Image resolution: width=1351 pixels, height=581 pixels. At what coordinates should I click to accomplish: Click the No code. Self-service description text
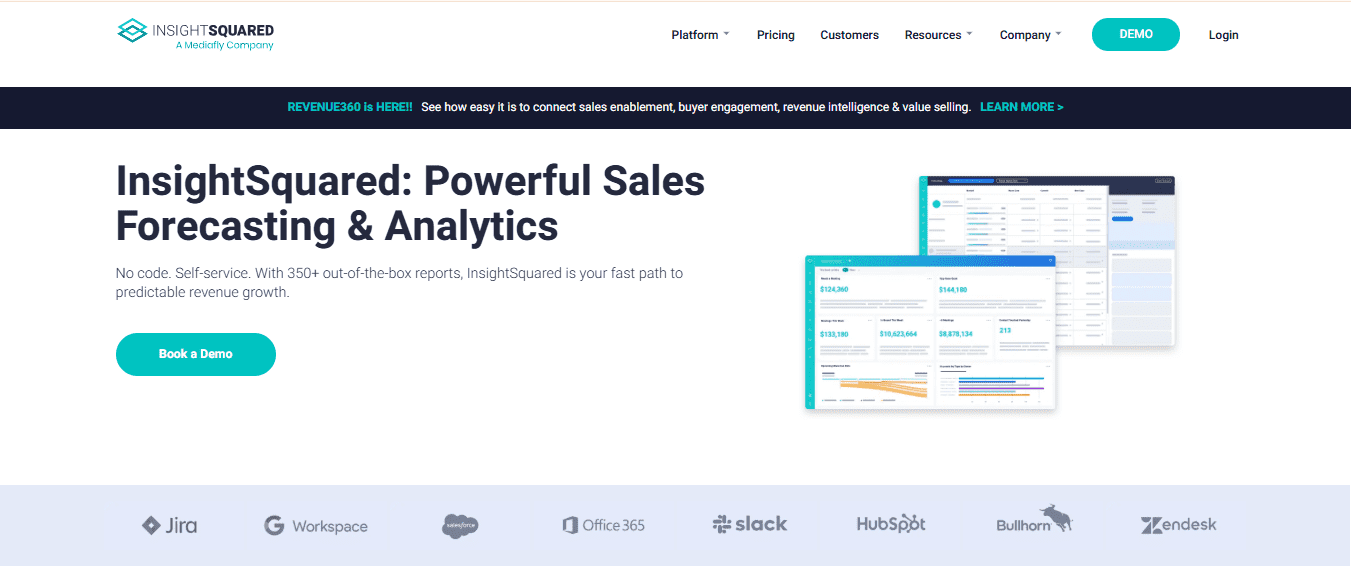point(400,283)
